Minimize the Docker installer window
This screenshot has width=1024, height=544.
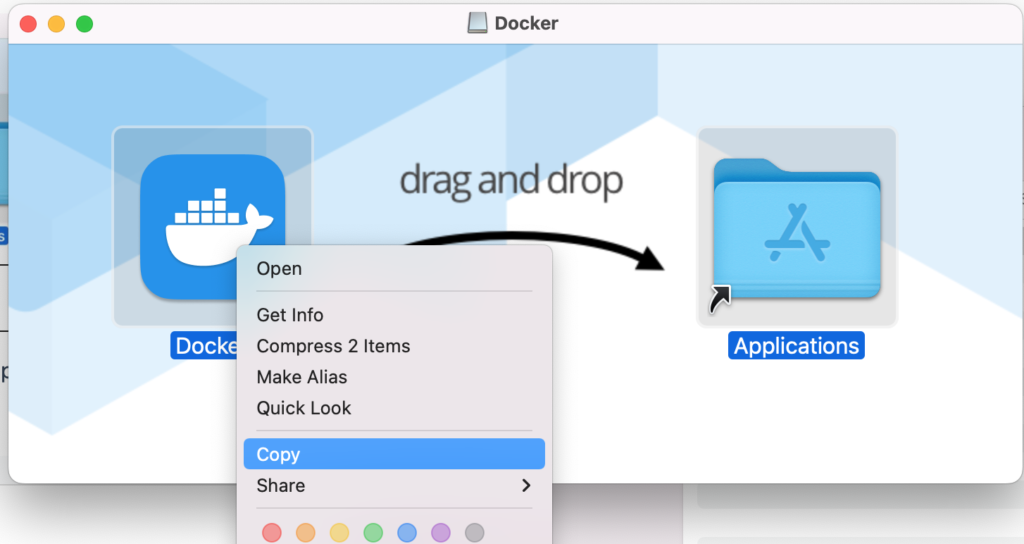(56, 23)
